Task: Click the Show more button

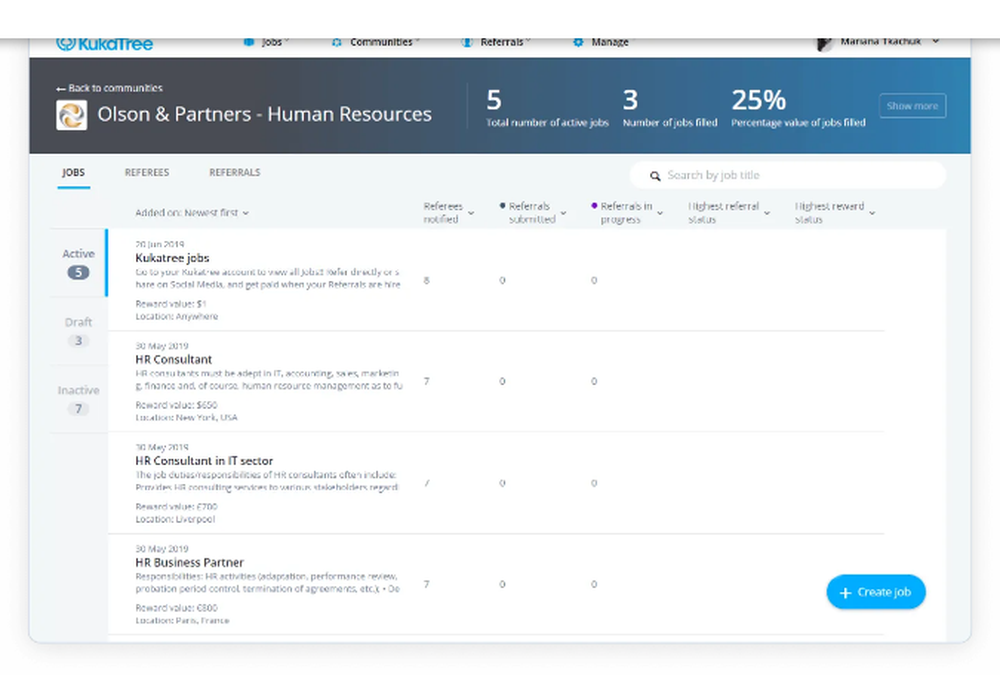Action: coord(912,106)
